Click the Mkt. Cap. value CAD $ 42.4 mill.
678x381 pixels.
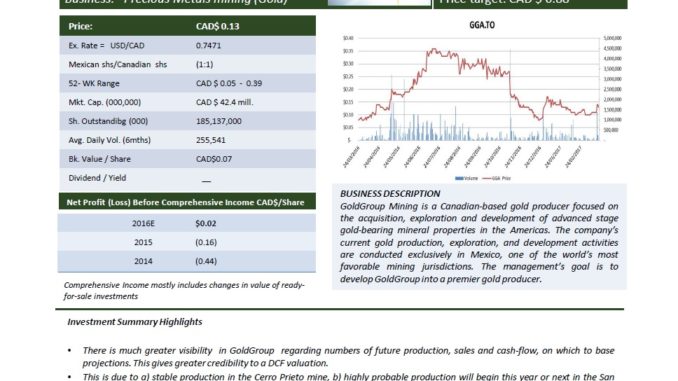(224, 102)
